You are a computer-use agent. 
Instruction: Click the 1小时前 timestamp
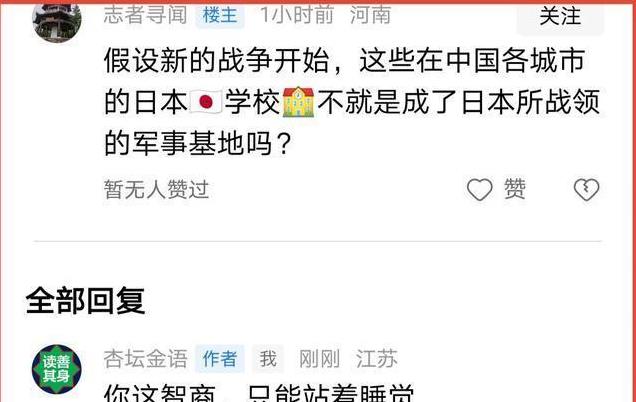click(x=297, y=15)
